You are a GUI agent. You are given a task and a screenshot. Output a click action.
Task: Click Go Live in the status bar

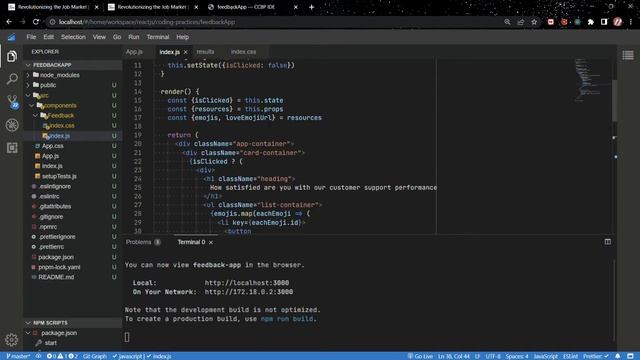(x=420, y=356)
